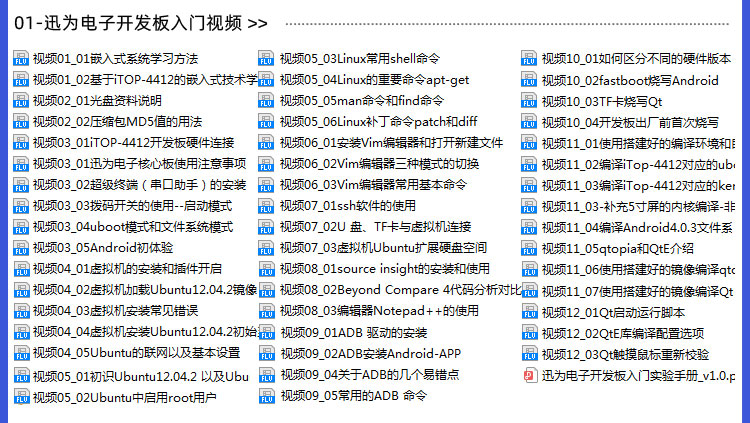Select file 视频11_02编译iTop-4412对应的ub
Image resolution: width=750 pixels, height=423 pixels.
click(x=638, y=165)
